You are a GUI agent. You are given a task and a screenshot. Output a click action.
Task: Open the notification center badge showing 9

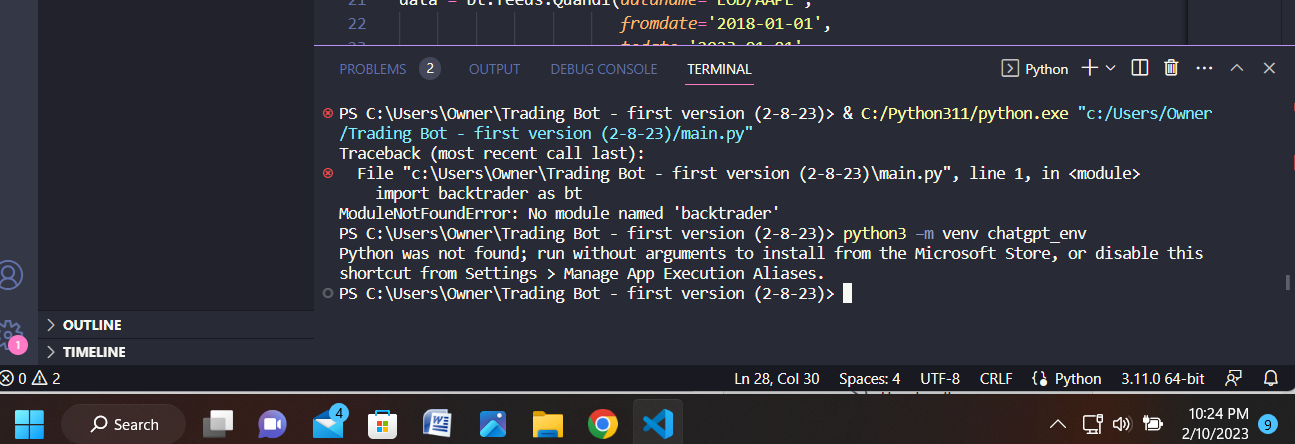click(1268, 424)
